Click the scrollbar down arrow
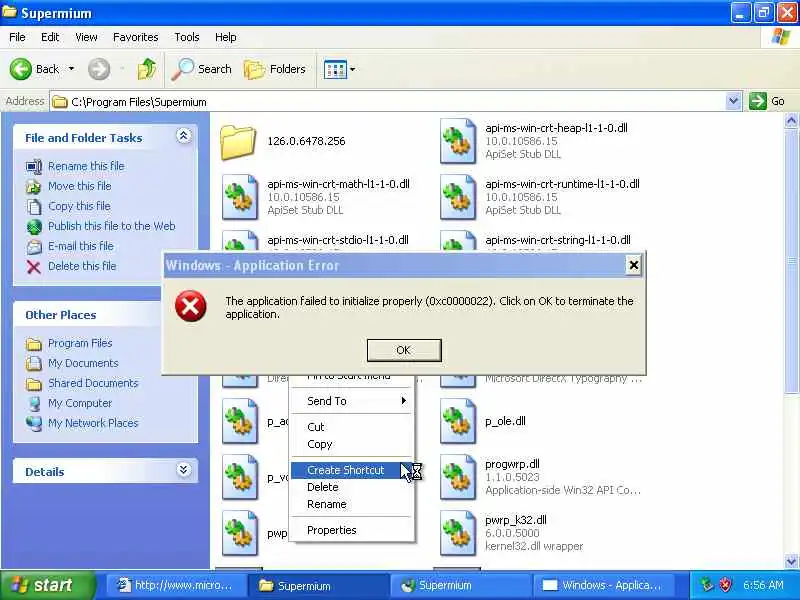800x600 pixels. [x=791, y=561]
